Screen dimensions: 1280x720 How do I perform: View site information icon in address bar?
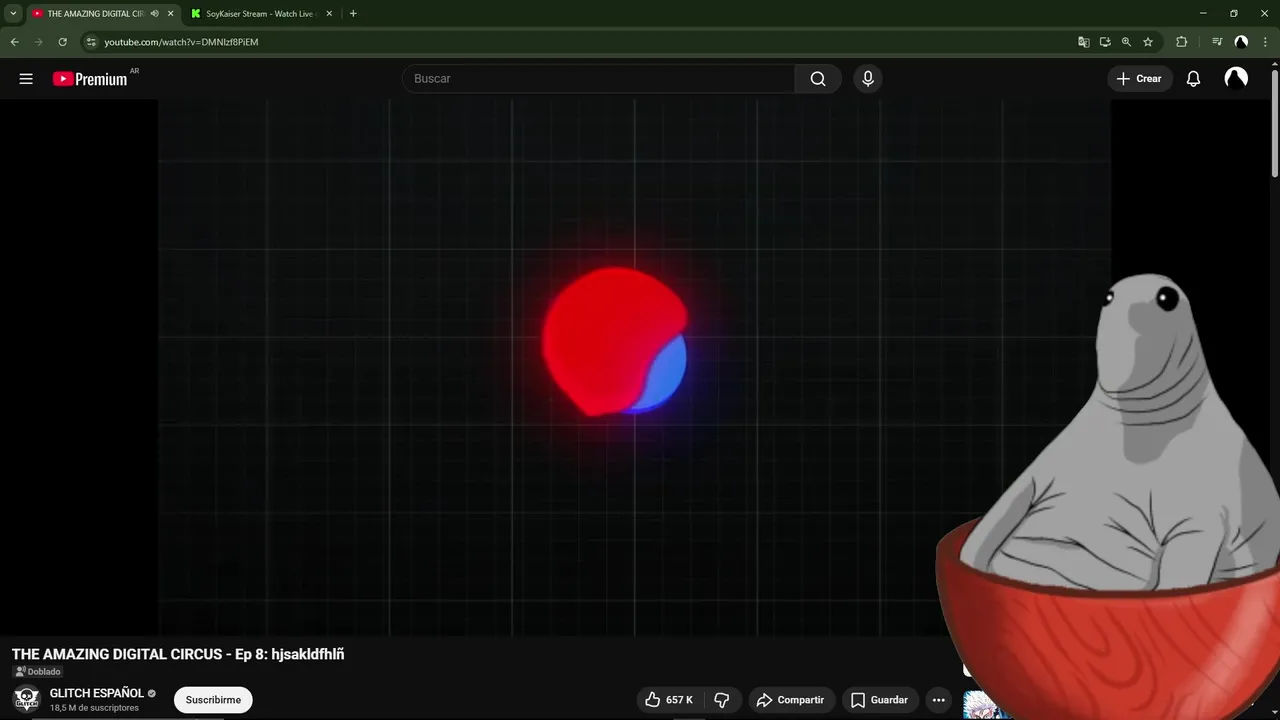(x=90, y=42)
